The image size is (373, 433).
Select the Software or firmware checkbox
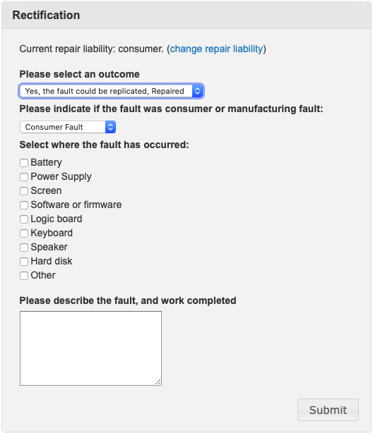click(x=24, y=205)
